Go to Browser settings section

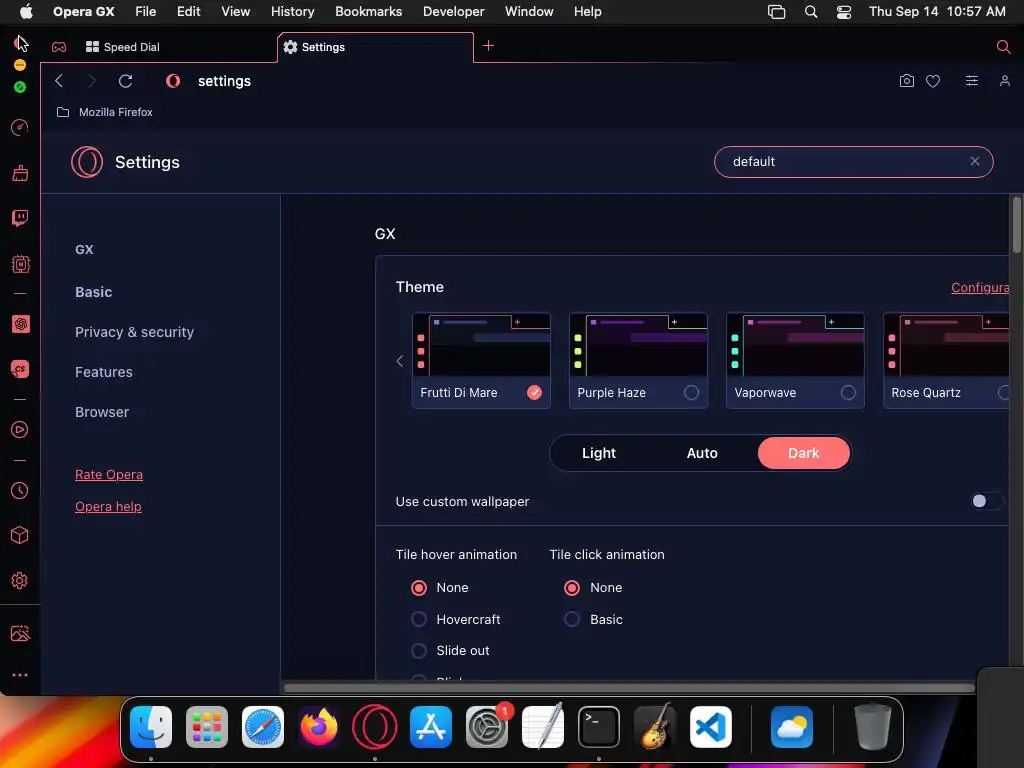coord(102,412)
